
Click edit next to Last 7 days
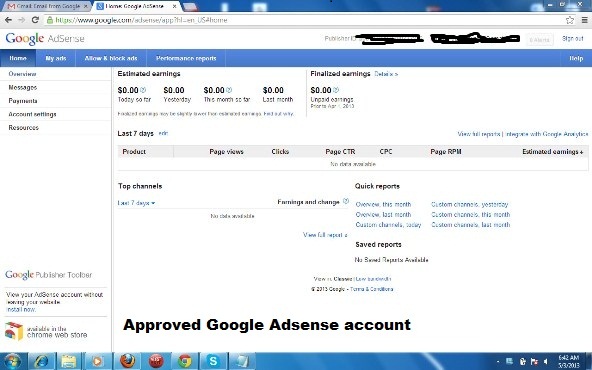[x=163, y=133]
